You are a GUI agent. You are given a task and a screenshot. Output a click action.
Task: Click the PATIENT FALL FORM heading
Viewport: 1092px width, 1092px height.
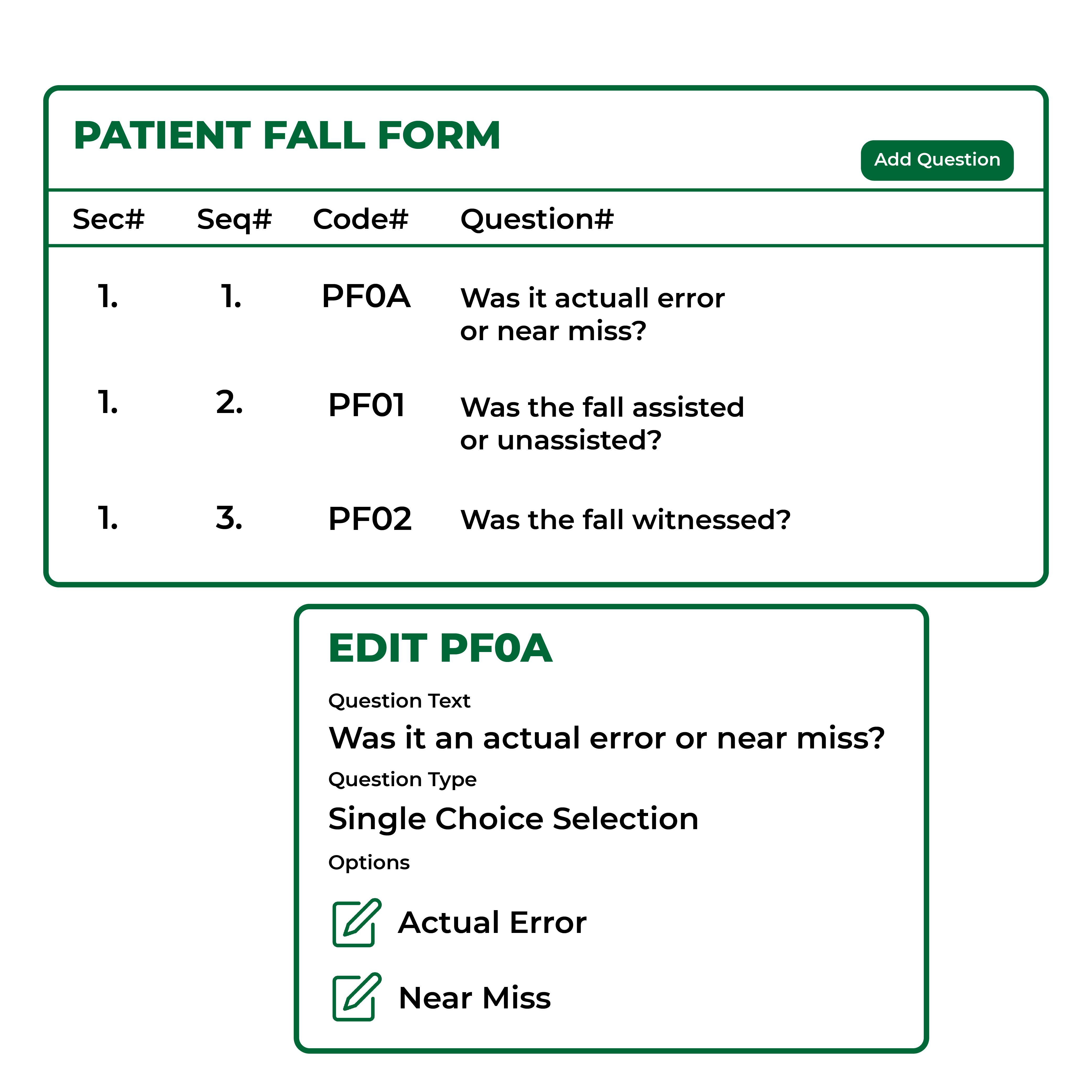(287, 136)
